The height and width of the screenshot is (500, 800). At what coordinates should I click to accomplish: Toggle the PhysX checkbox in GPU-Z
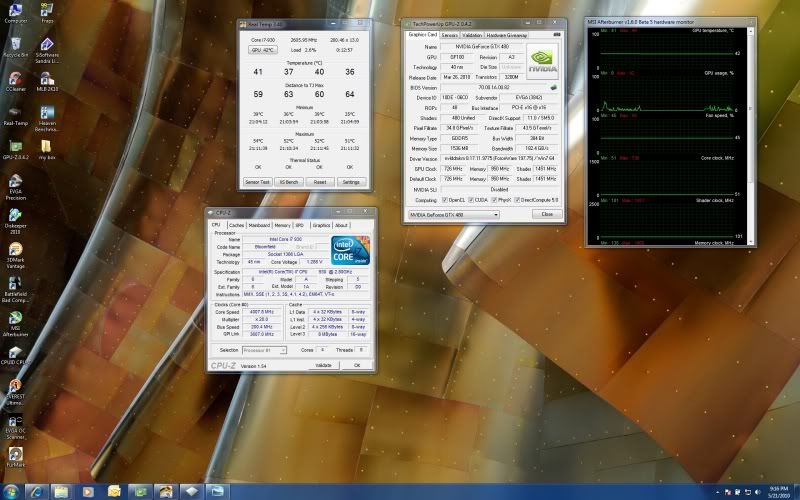494,200
